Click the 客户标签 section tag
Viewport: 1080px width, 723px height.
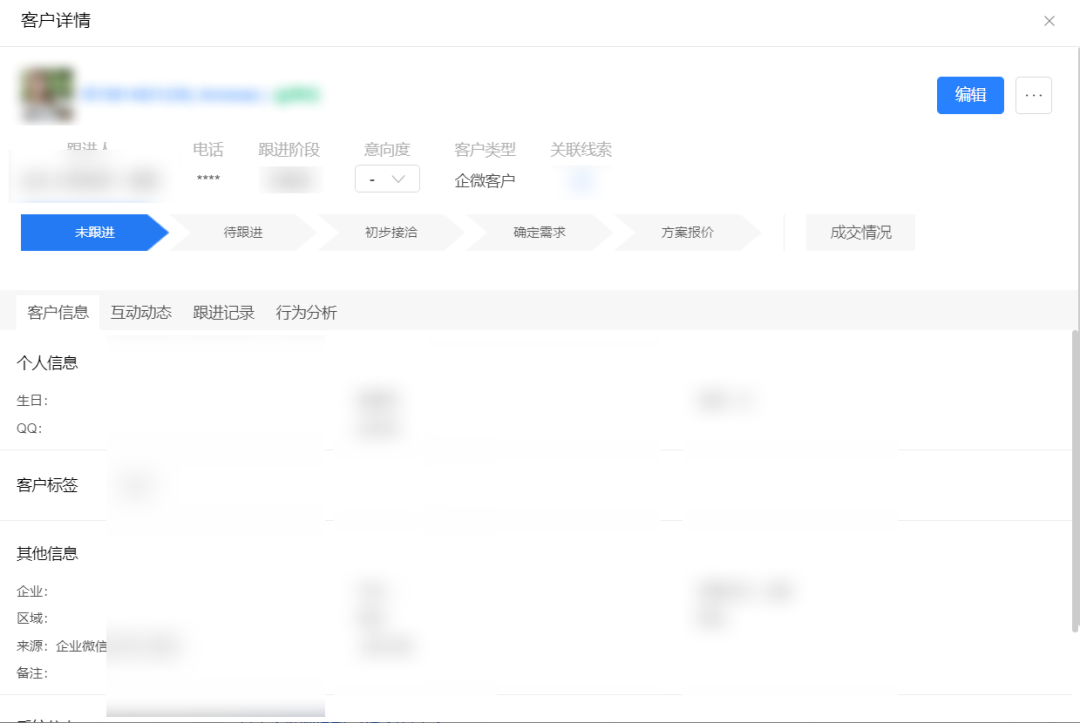pyautogui.click(x=135, y=487)
